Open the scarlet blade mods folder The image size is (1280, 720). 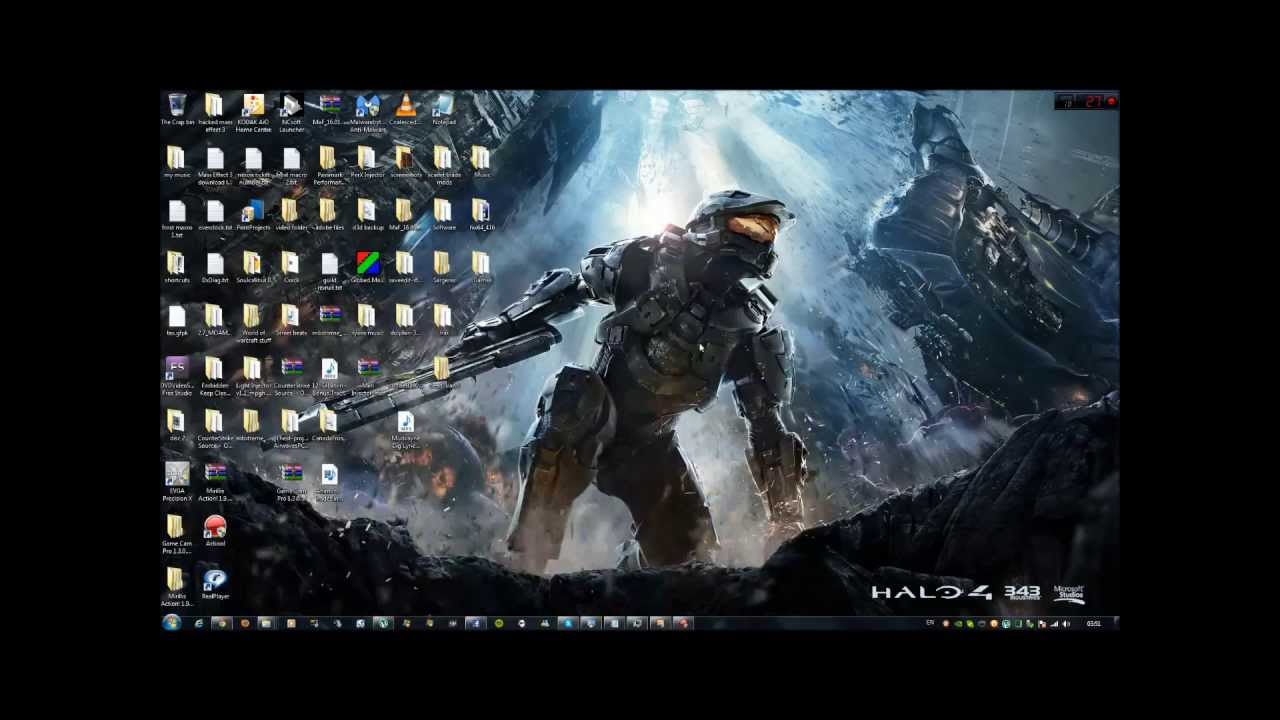(443, 163)
